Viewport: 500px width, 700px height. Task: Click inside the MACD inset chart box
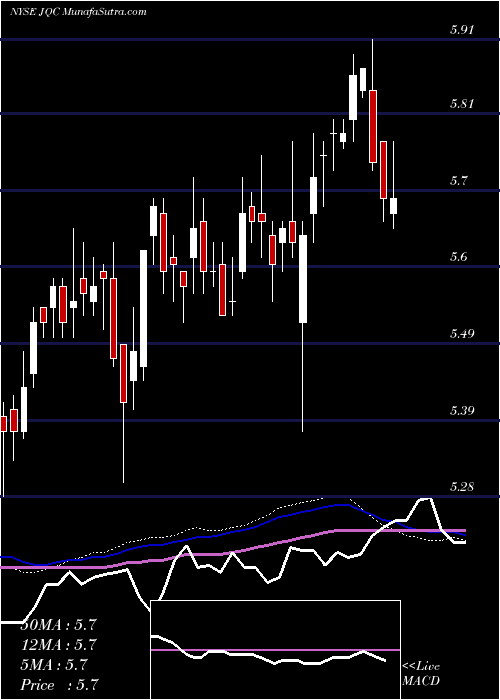tap(275, 650)
